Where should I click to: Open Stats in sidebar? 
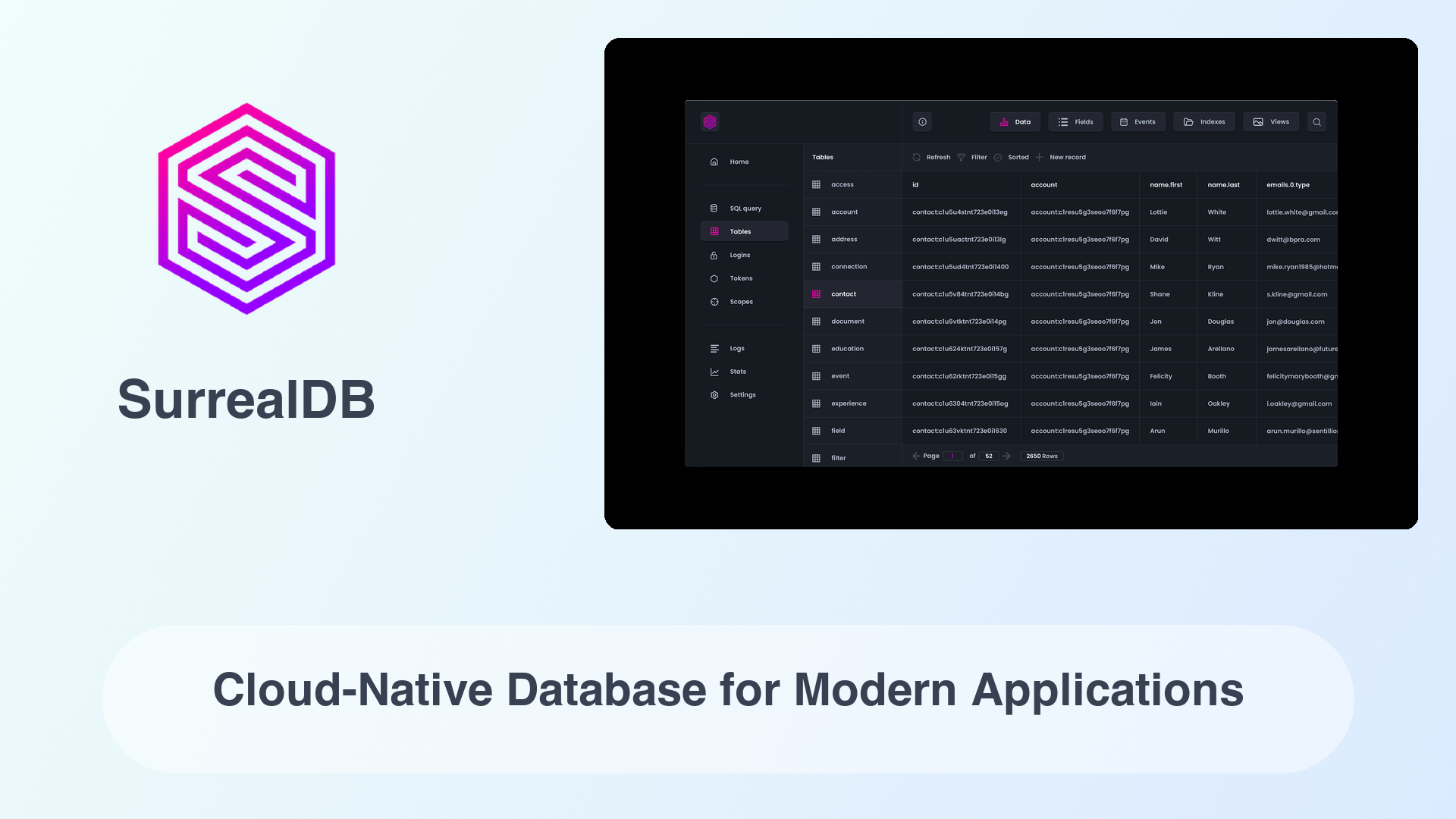744,372
